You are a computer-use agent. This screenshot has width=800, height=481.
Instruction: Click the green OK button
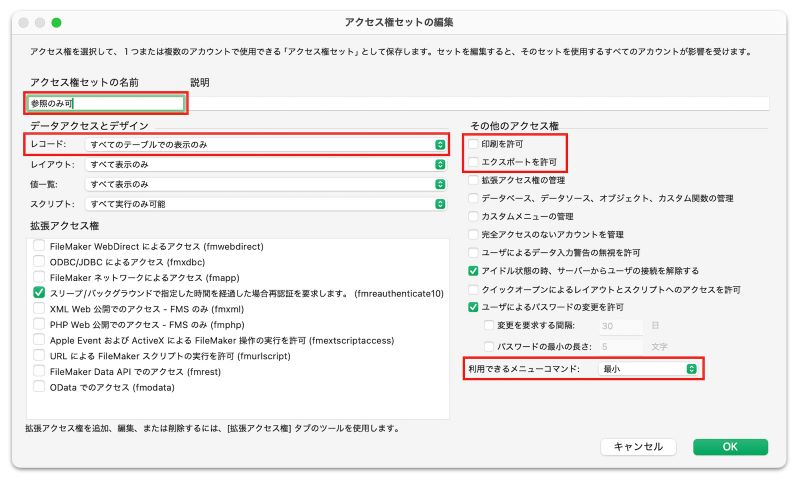click(x=730, y=447)
